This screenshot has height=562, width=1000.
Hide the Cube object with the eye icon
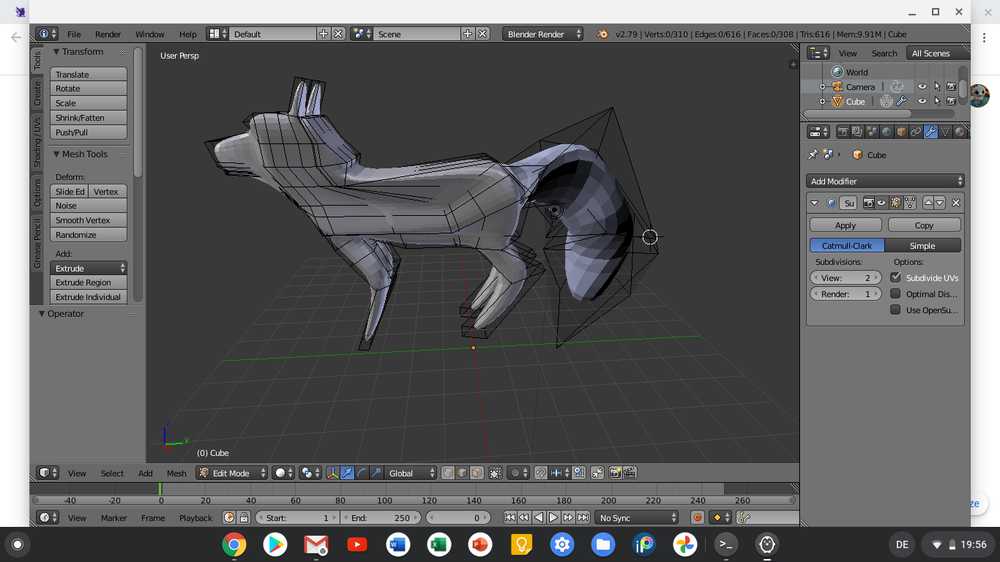tap(922, 101)
